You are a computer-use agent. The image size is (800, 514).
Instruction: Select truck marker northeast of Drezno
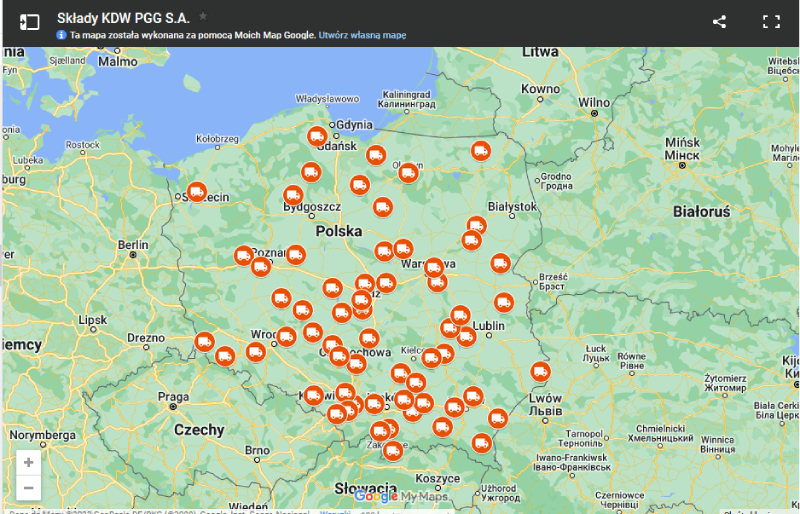coord(205,341)
